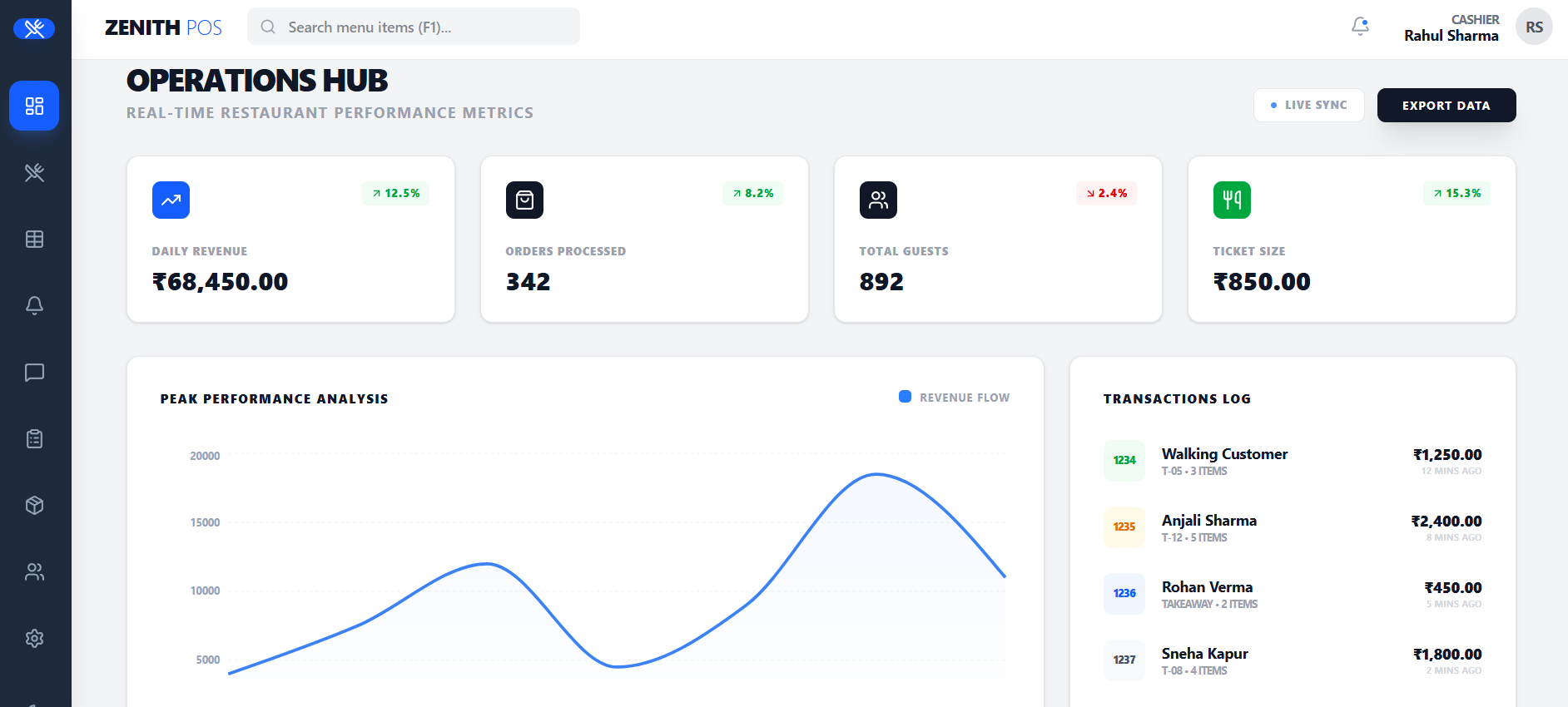Click the Ticket Size utensils icon

1232,200
